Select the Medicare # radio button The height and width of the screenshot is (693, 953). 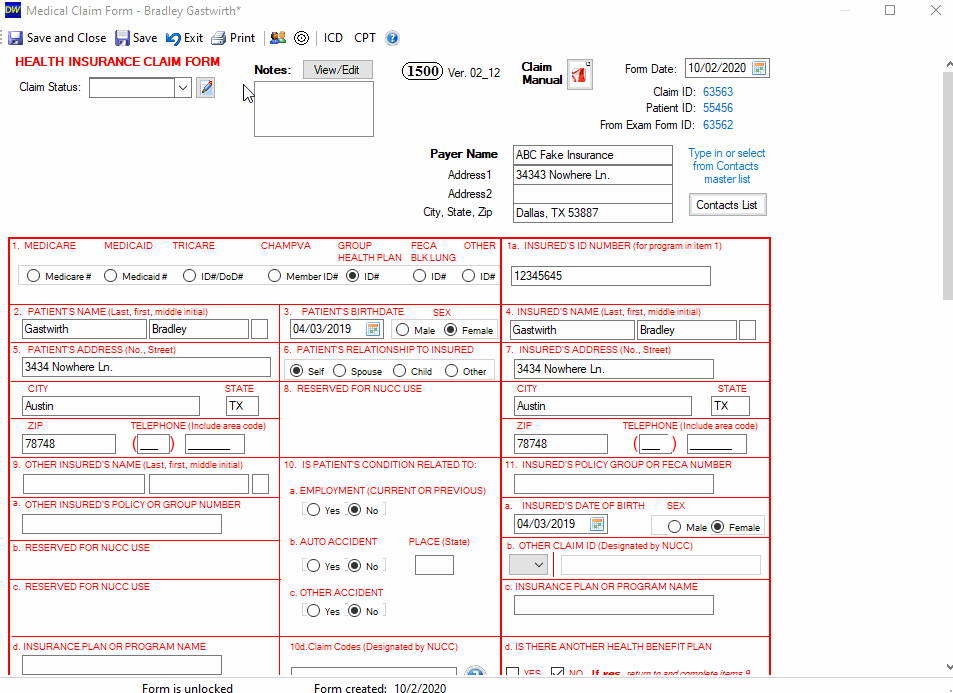(x=34, y=276)
